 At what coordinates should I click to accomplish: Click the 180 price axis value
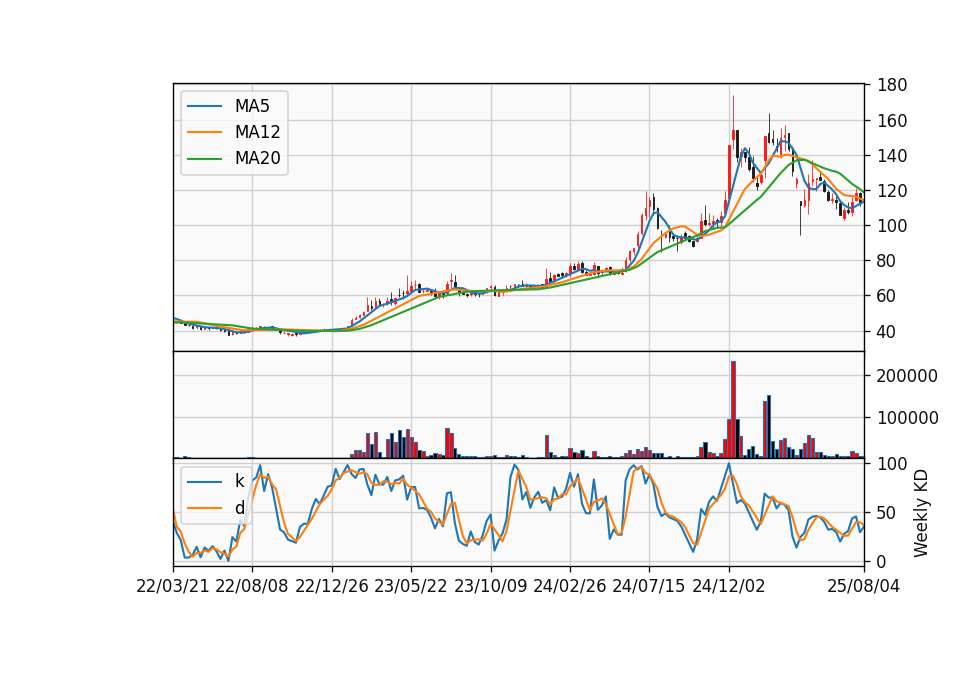coord(892,85)
